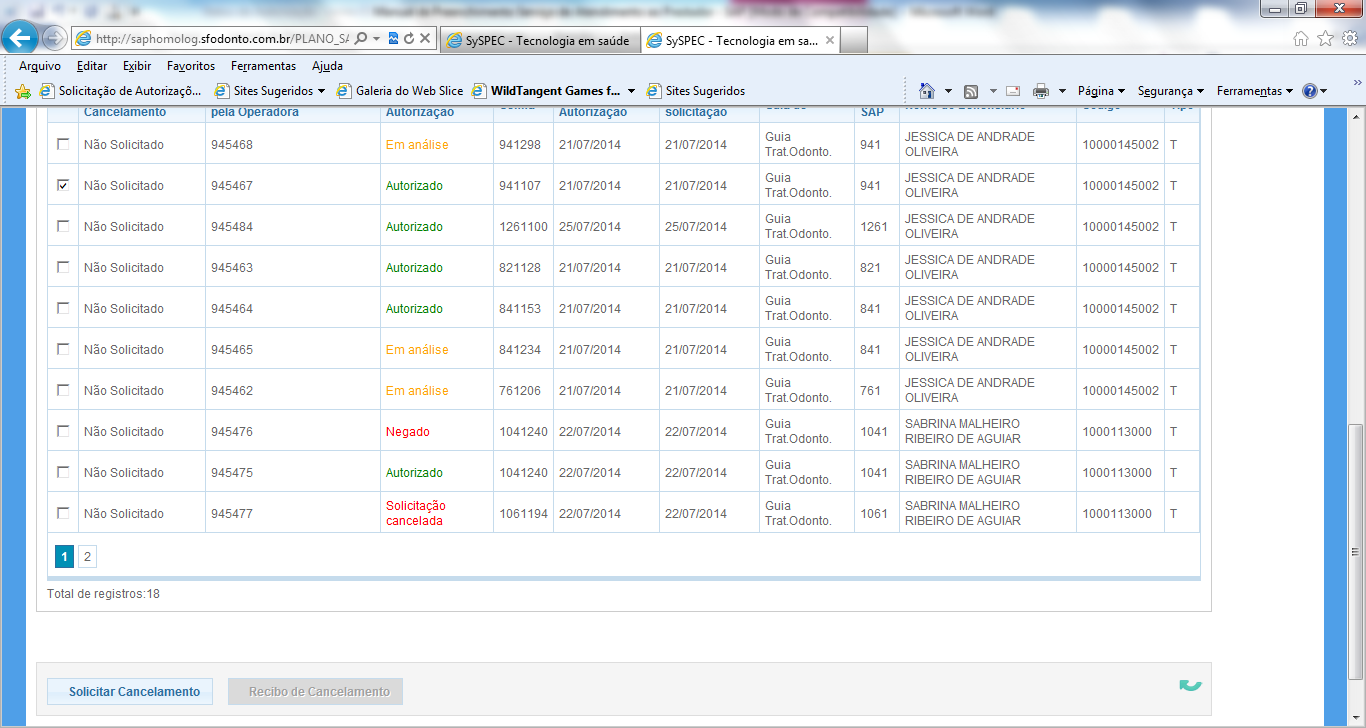Click page 1 in the pagination
Viewport: 1366px width, 728px height.
[x=64, y=557]
